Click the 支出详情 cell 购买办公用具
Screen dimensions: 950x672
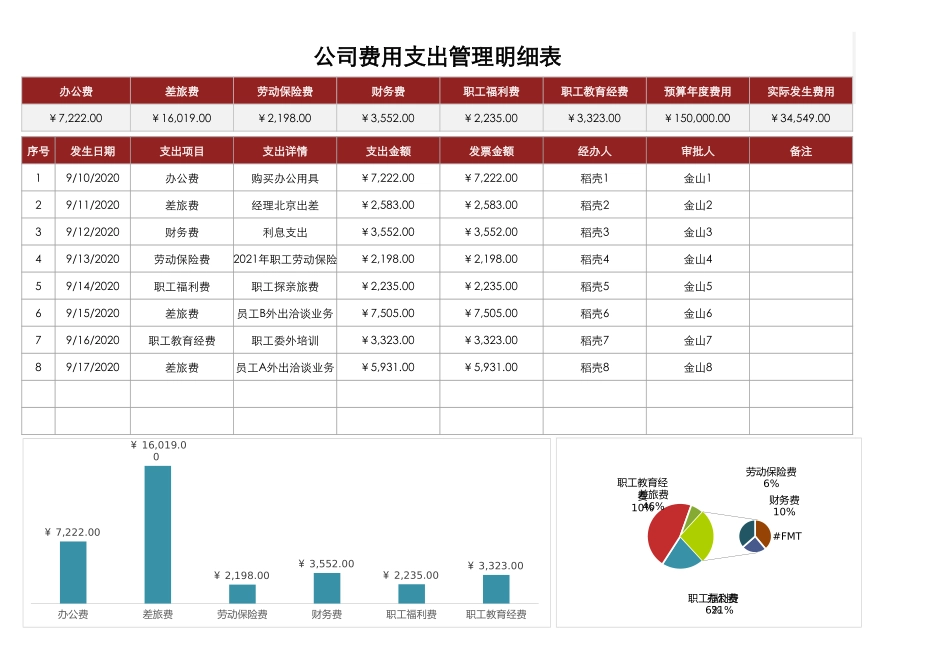(x=286, y=178)
